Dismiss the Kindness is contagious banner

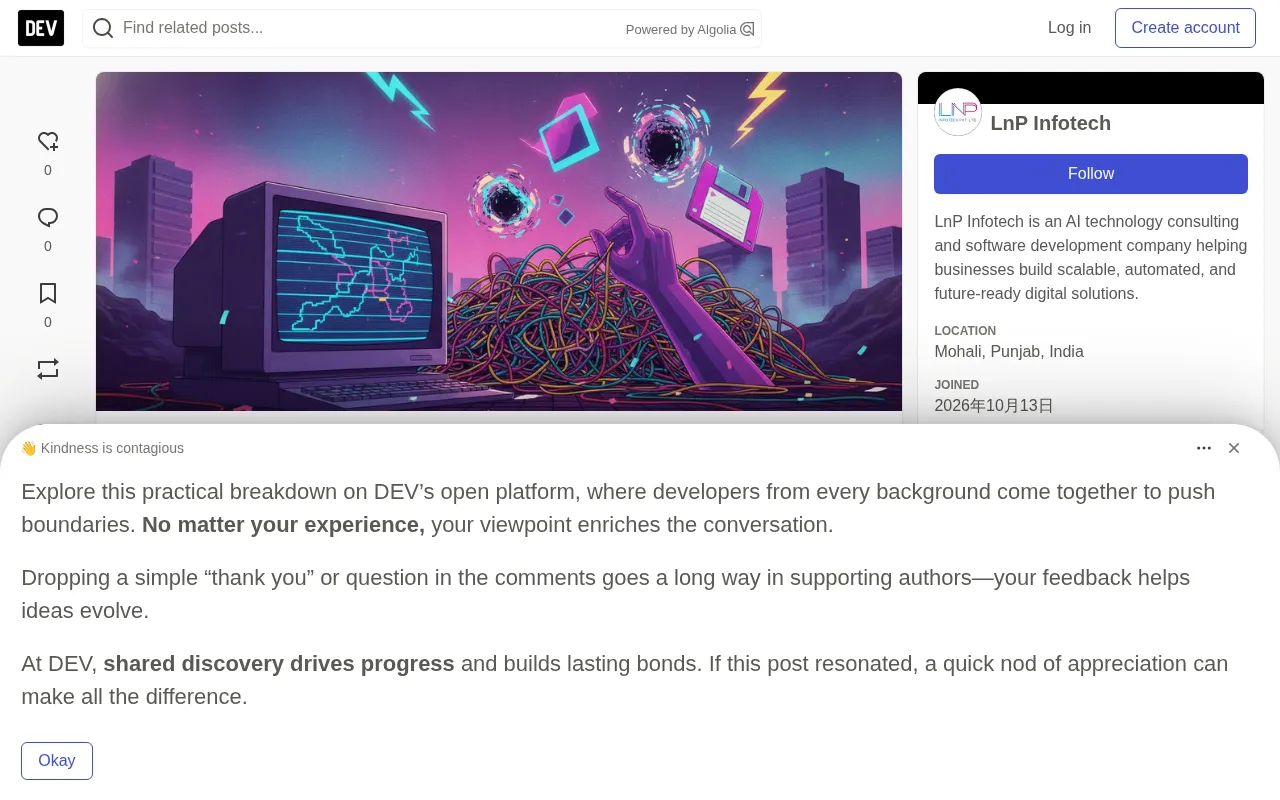click(1234, 448)
